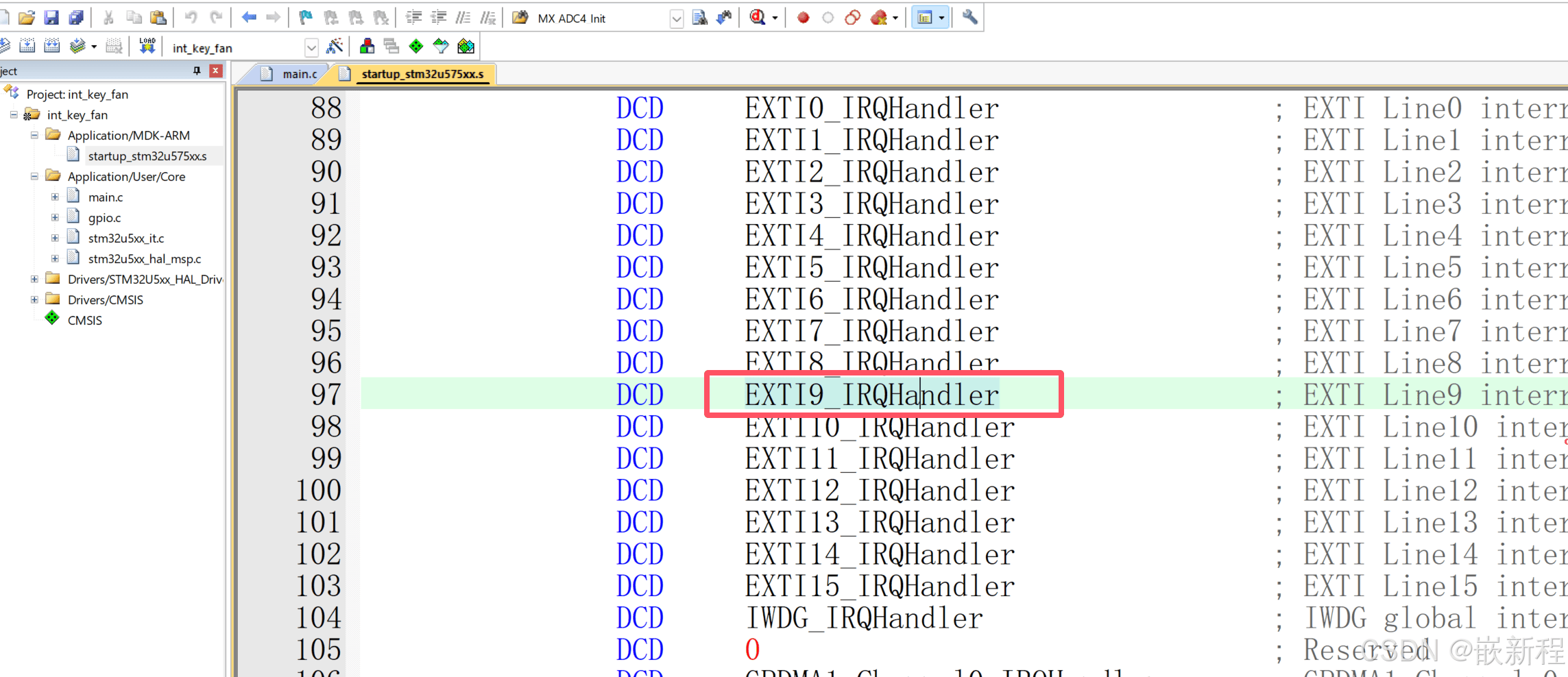Open the int_key_fan target dropdown
The width and height of the screenshot is (1568, 677).
click(311, 47)
